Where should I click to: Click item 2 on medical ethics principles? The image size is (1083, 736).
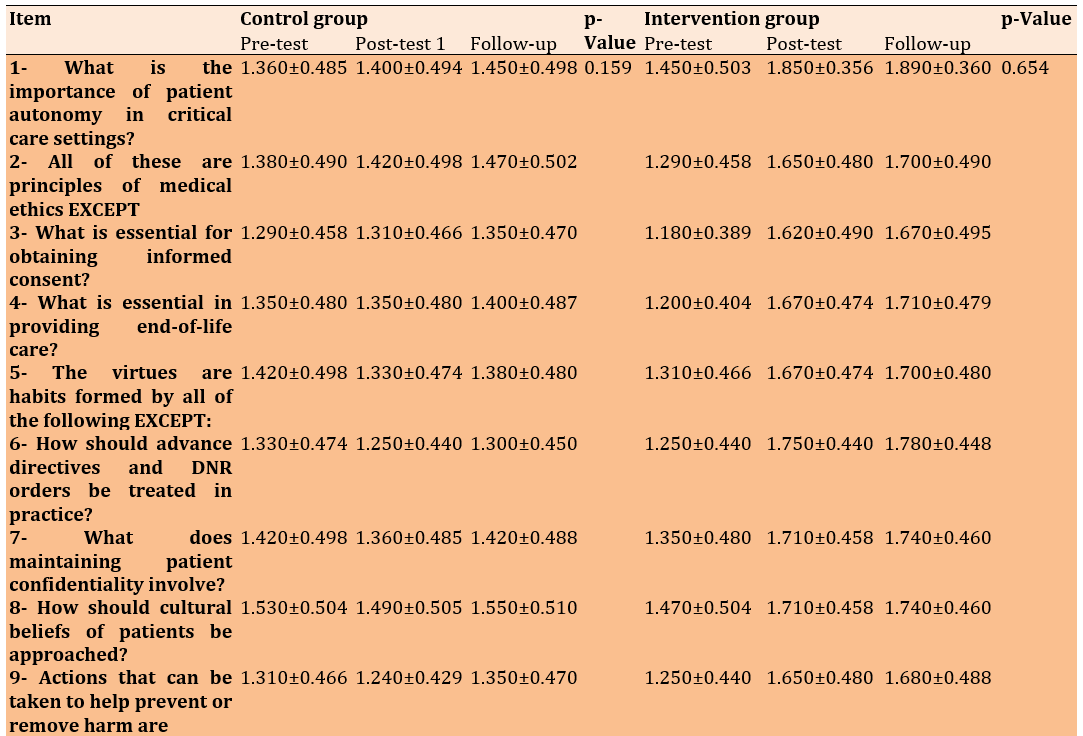tap(120, 185)
